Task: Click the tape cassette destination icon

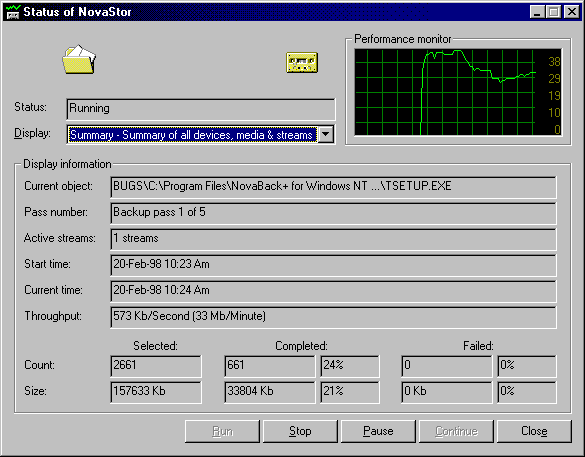Action: pyautogui.click(x=302, y=62)
